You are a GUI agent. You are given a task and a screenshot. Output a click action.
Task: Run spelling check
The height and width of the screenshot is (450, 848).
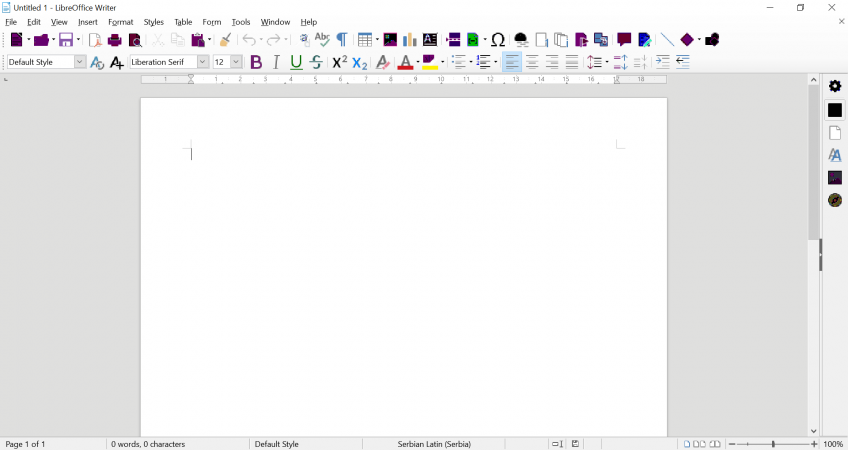click(x=322, y=39)
